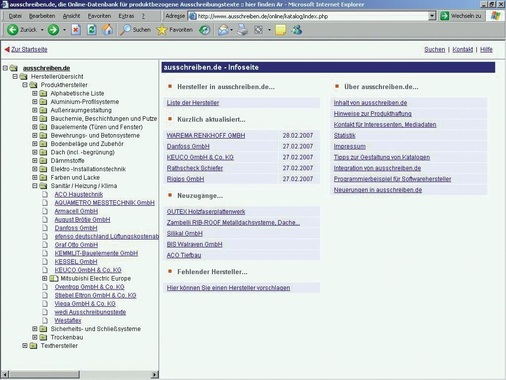Expand the Alphabetische Liste folder
506x380 pixels.
35,93
